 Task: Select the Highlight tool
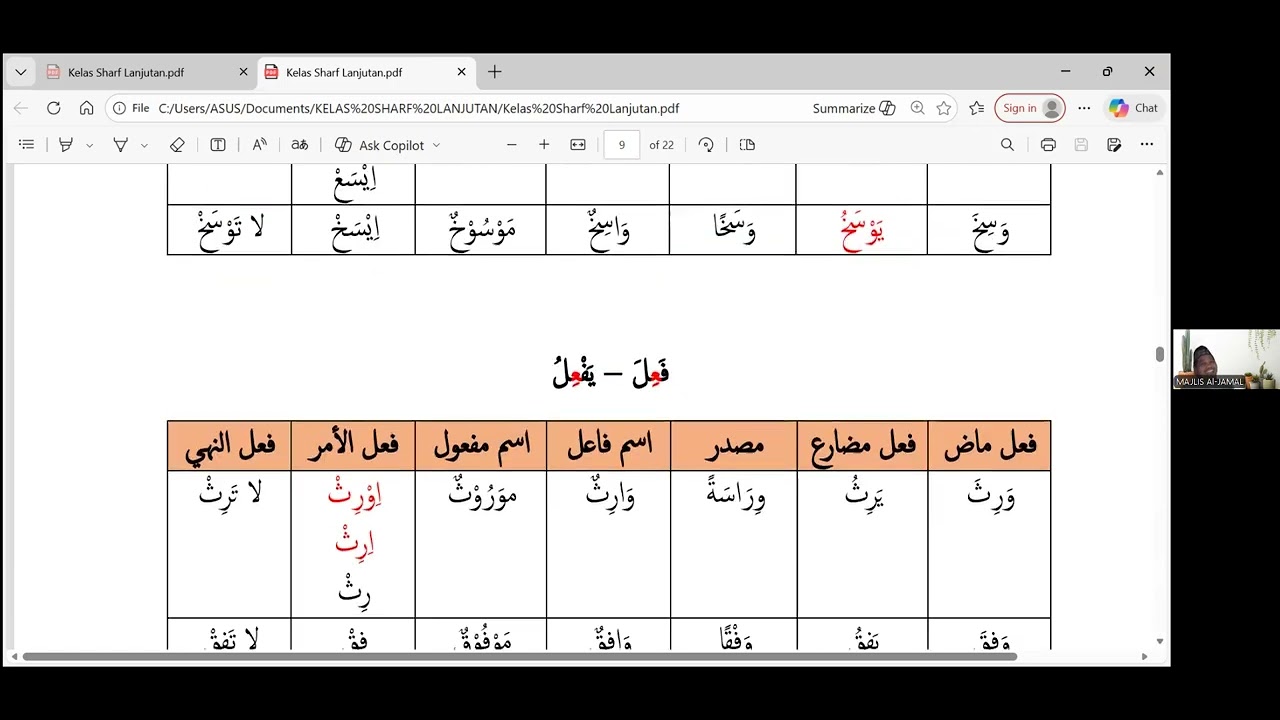pos(66,145)
